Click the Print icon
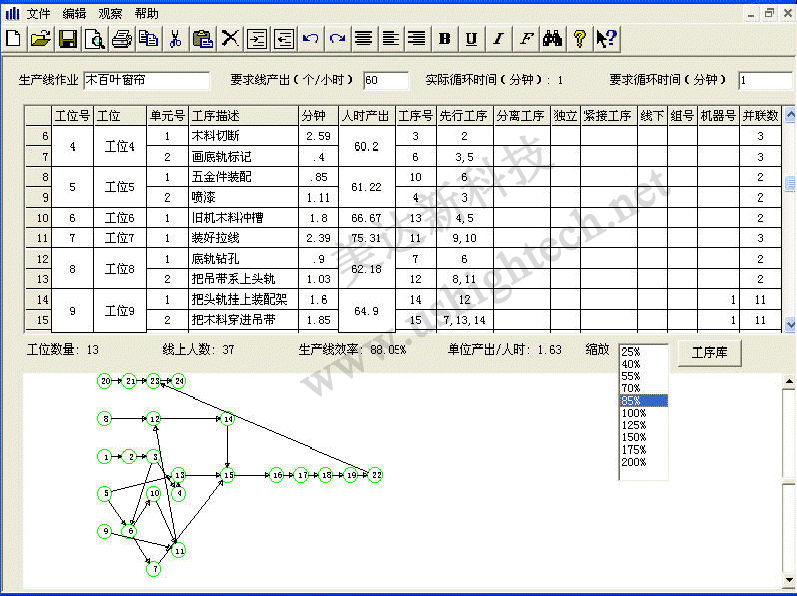Viewport: 797px width, 596px height. click(x=122, y=39)
